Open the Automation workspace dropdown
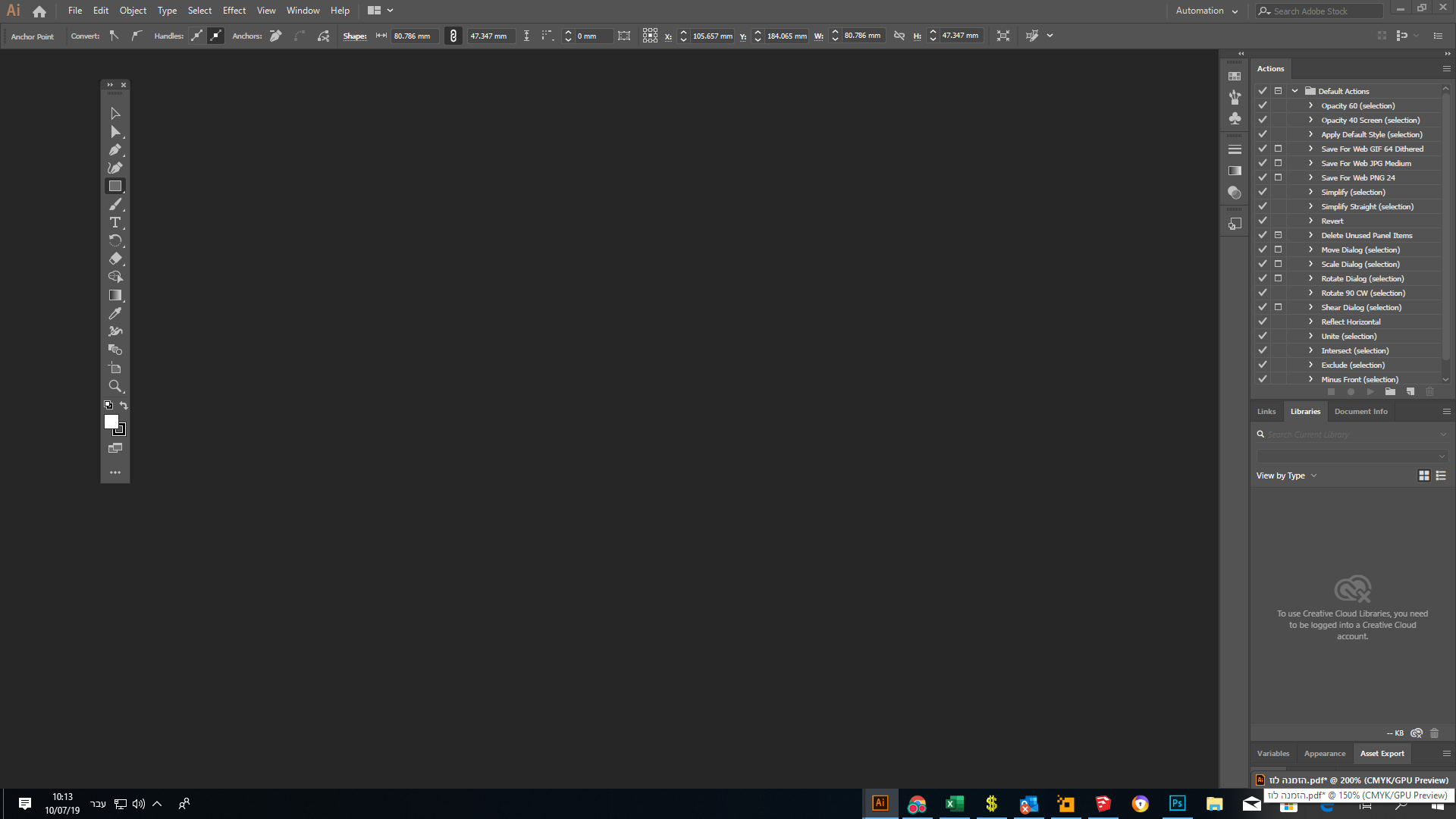The image size is (1456, 819). pyautogui.click(x=1207, y=11)
